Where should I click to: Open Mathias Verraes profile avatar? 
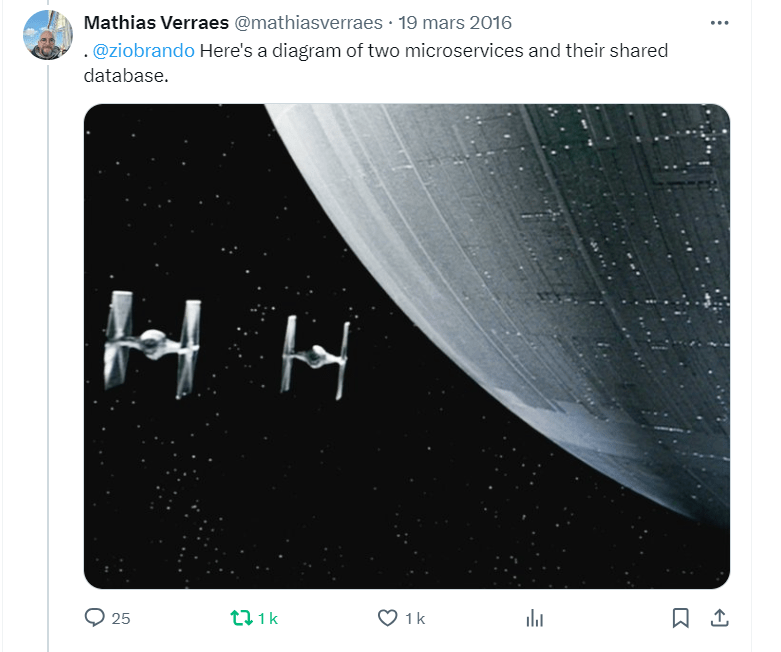[48, 35]
